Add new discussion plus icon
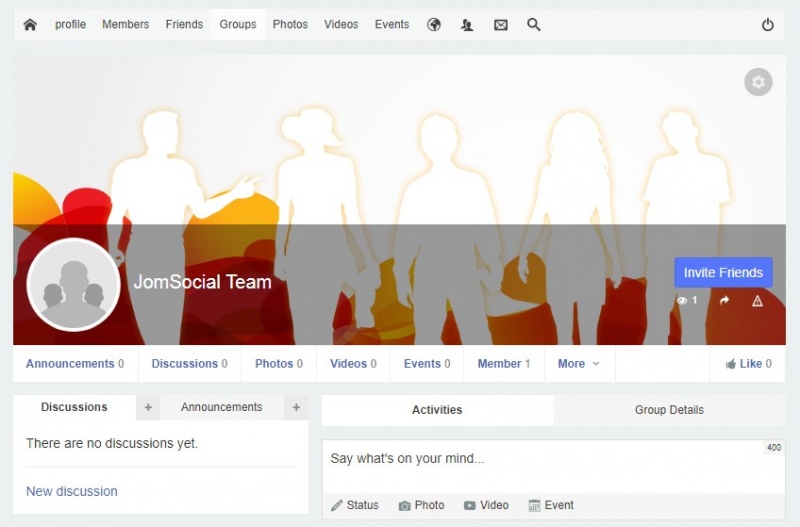Screen dimensions: 800x527 (148, 407)
